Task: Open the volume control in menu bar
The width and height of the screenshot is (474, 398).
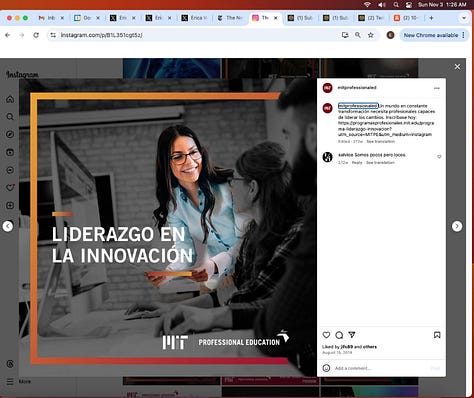Action: click(382, 5)
